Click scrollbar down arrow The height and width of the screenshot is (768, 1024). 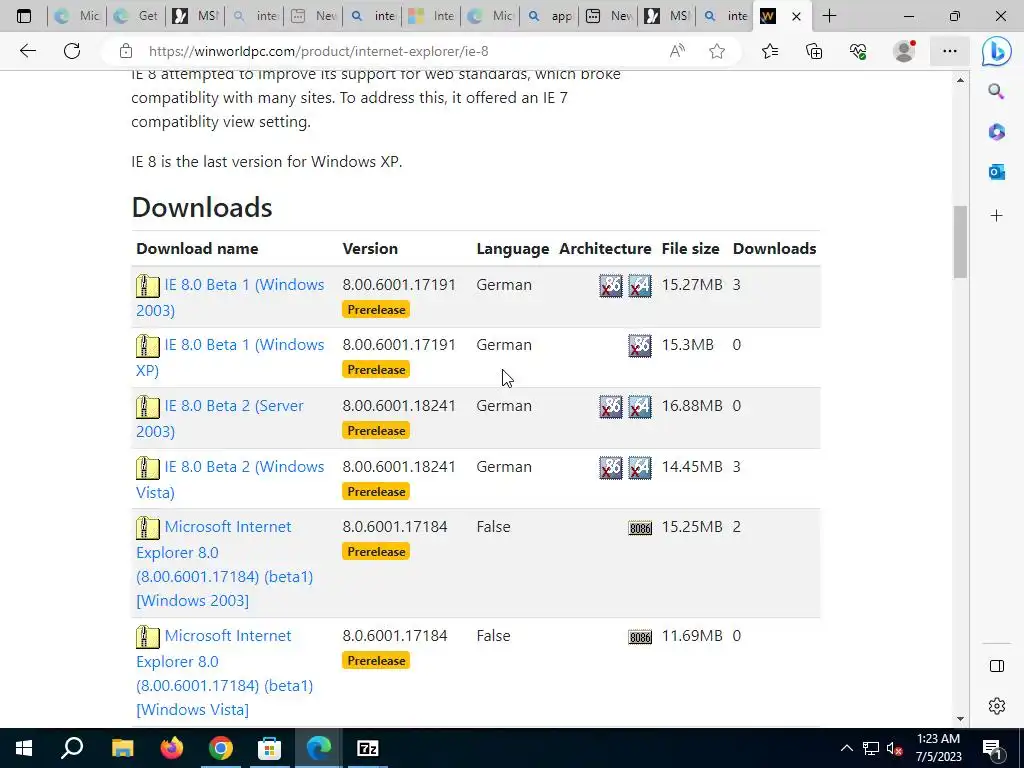click(x=960, y=719)
